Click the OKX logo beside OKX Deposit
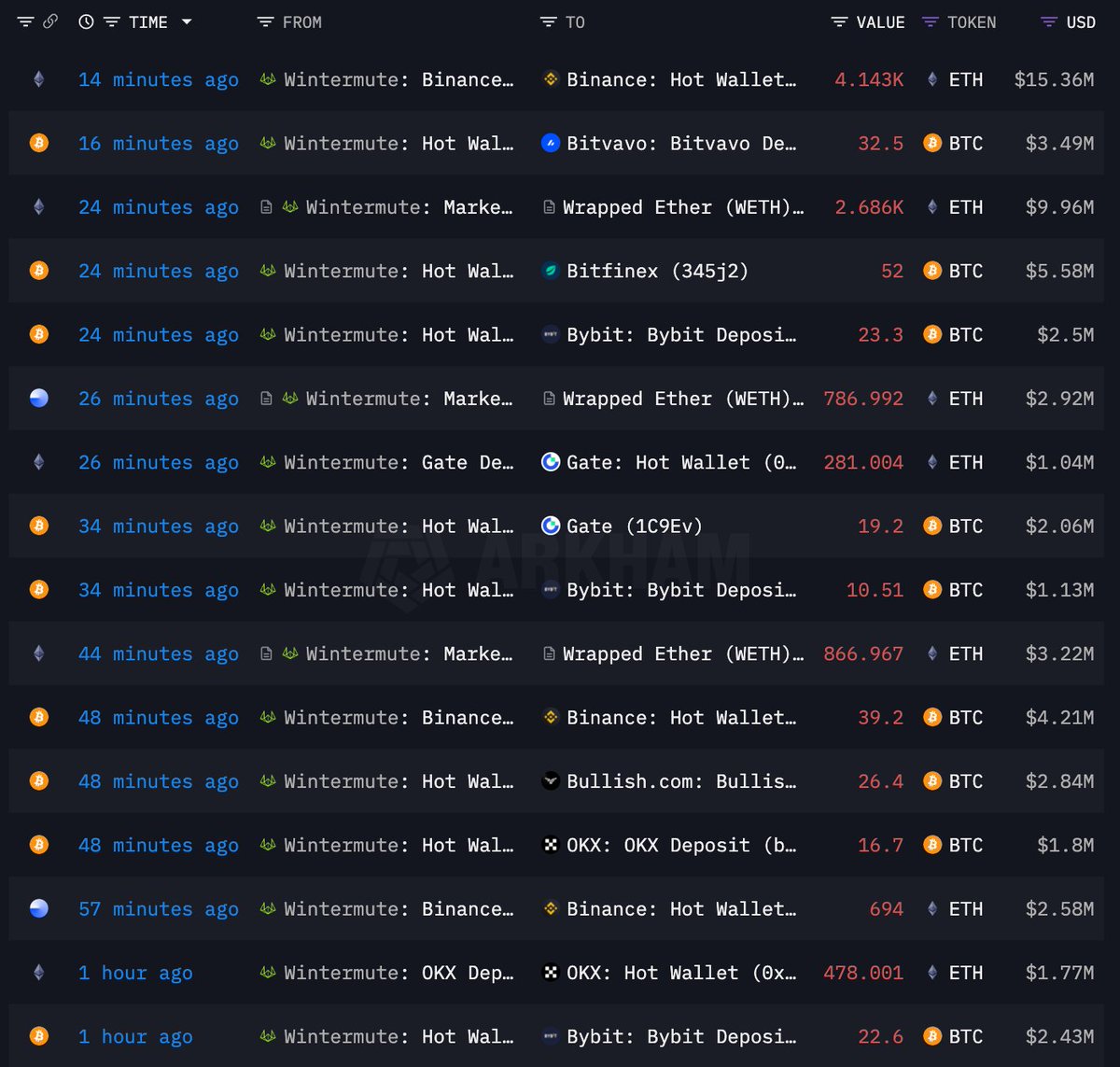1120x1067 pixels. [551, 845]
